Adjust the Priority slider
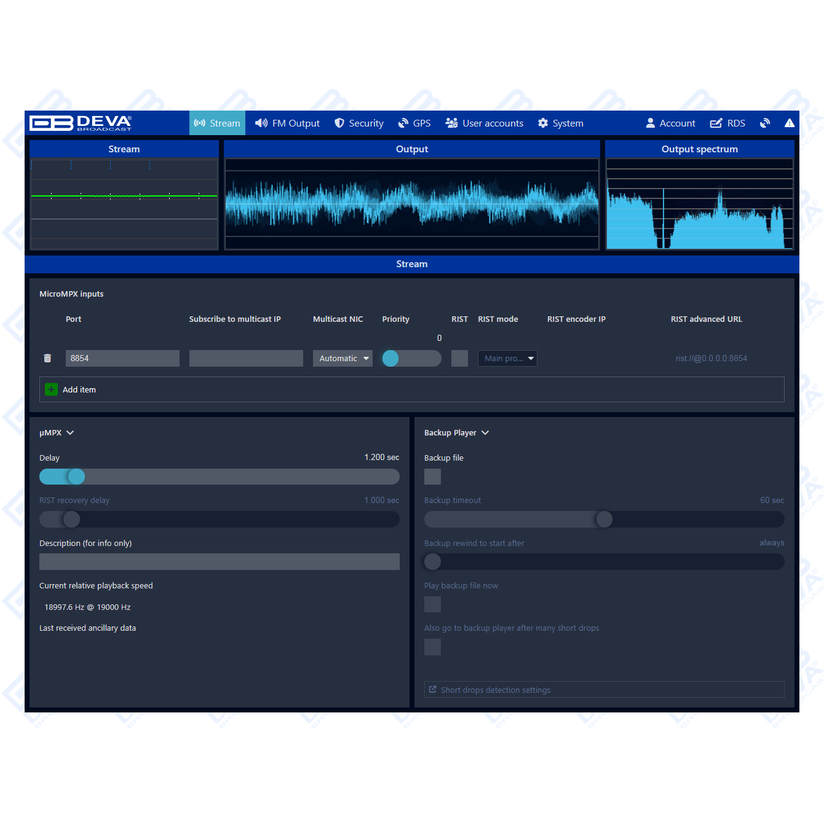824x824 pixels. [411, 358]
